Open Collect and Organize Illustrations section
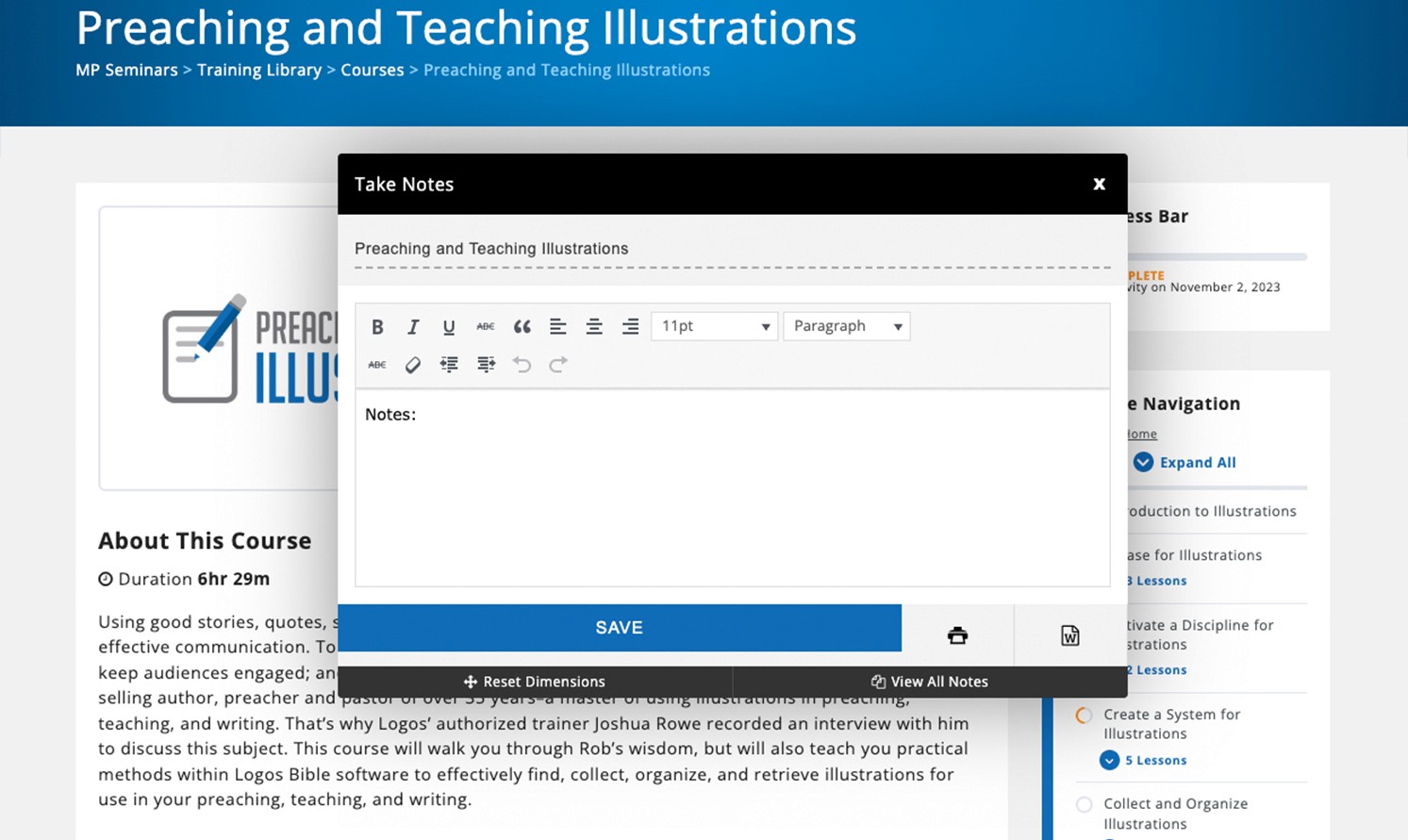This screenshot has height=840, width=1408. [1176, 814]
